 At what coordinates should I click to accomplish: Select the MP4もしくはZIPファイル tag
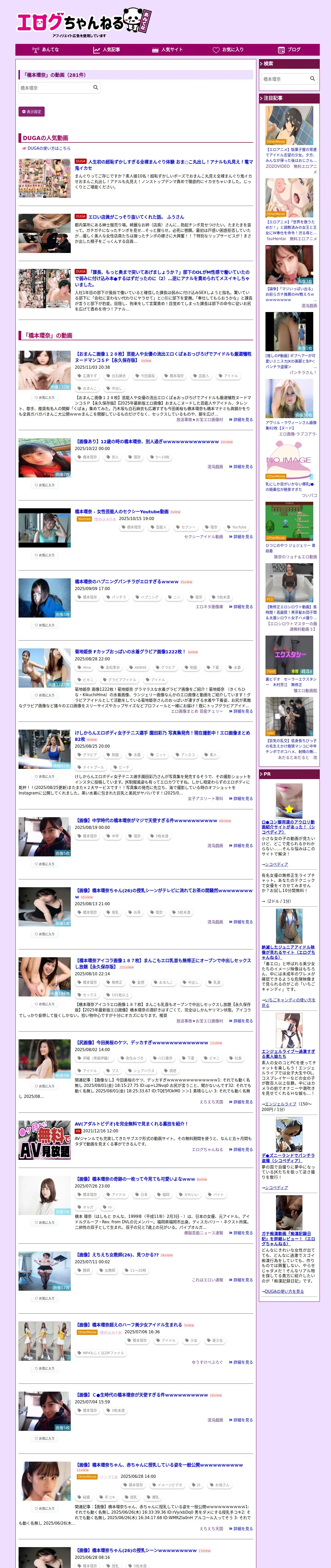pyautogui.click(x=101, y=1353)
